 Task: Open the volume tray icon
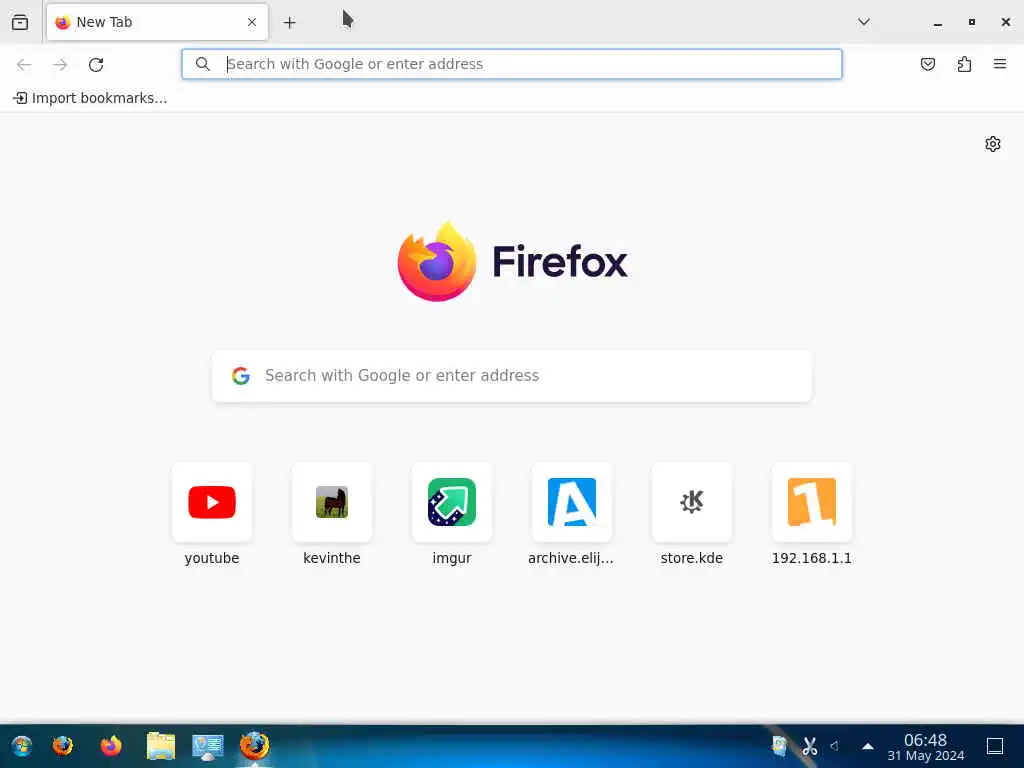tap(835, 746)
